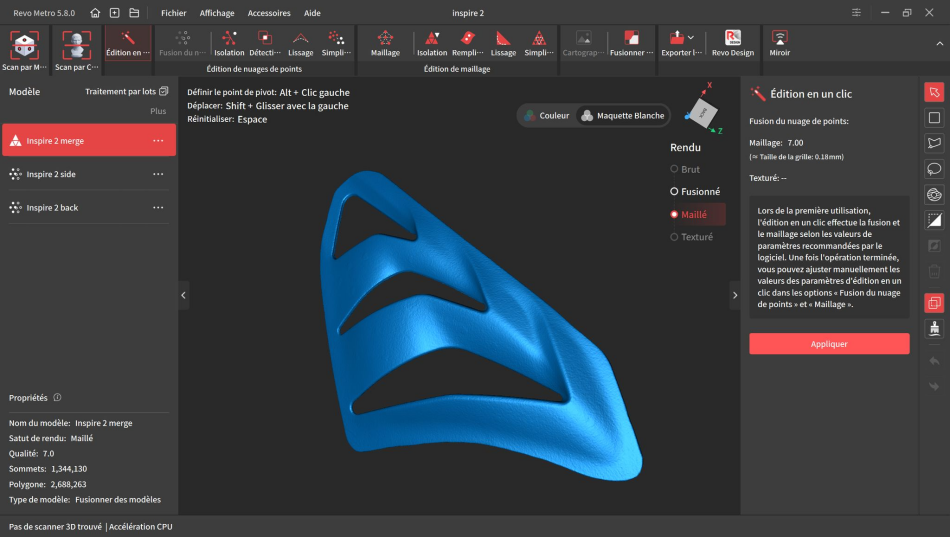Select Inspire 2 back model
950x537 pixels.
click(52, 207)
